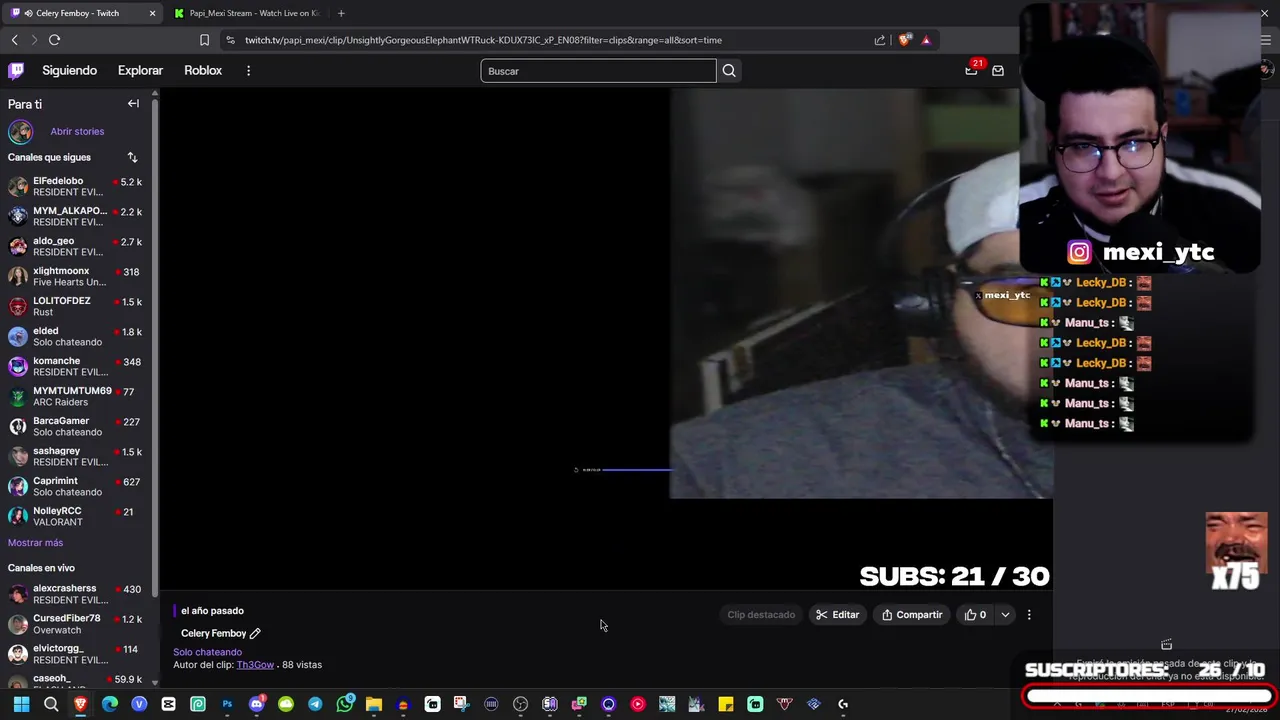Open Windows taskbar search
The height and width of the screenshot is (720, 1280).
point(51,704)
